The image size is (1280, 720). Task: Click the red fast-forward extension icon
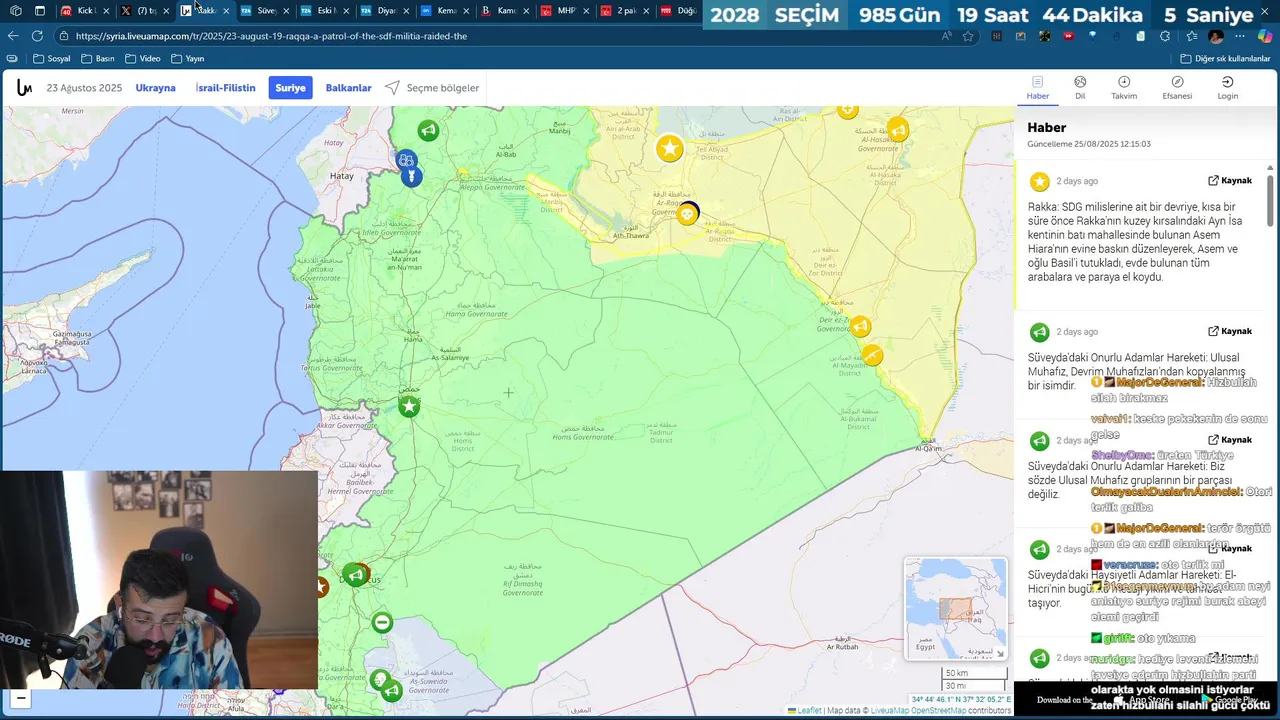[1069, 36]
